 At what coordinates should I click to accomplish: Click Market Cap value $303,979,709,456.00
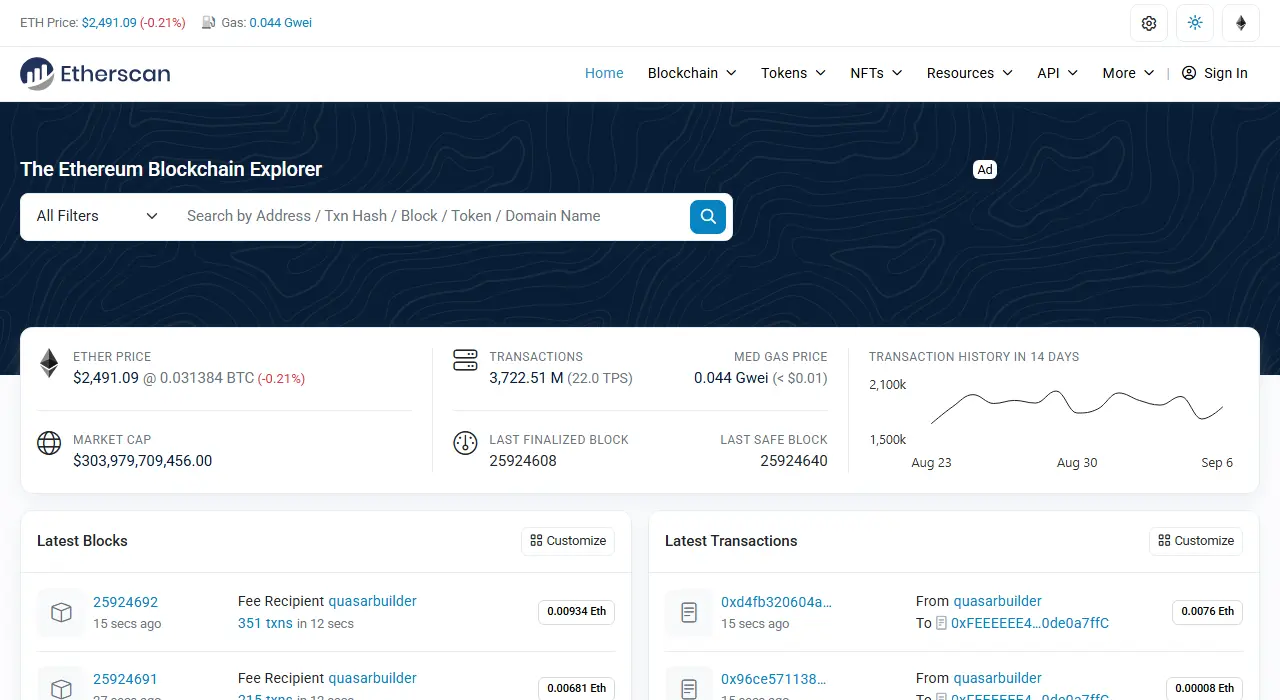(x=143, y=461)
